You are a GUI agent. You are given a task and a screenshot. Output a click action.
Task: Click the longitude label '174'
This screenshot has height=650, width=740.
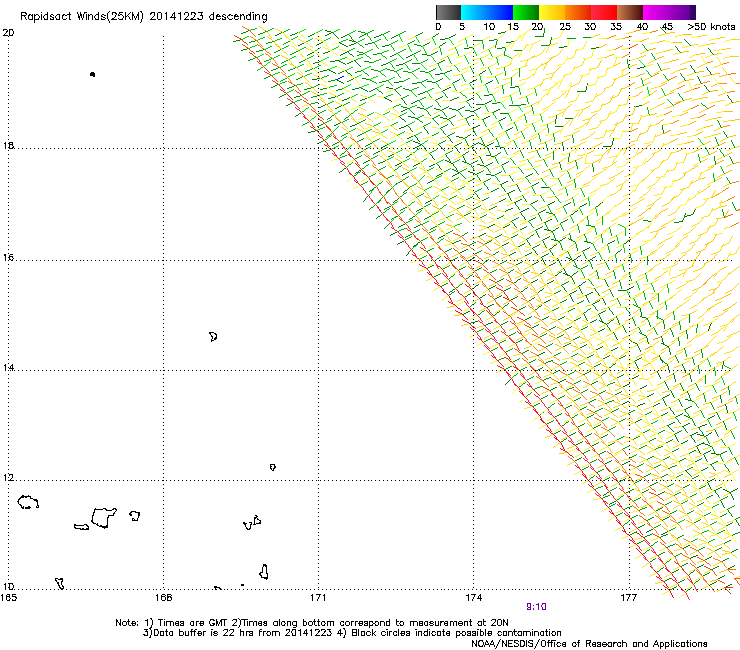coord(473,598)
